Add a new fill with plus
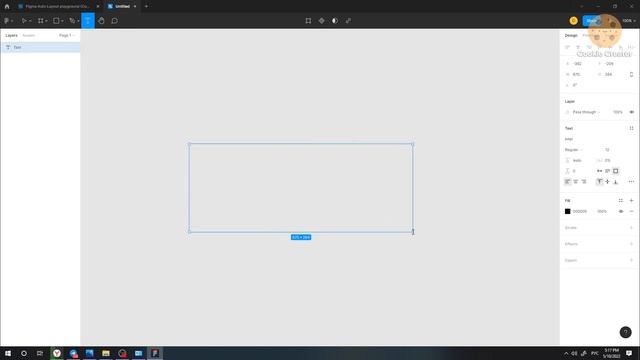This screenshot has width=640, height=360. pyautogui.click(x=631, y=200)
